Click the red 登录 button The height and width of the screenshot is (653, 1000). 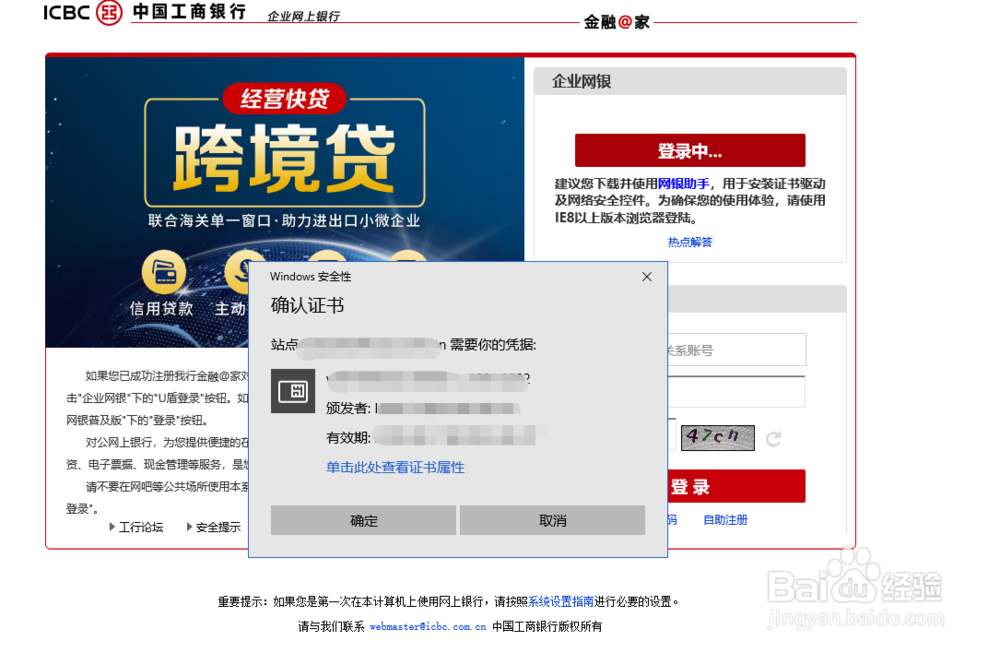pos(736,487)
